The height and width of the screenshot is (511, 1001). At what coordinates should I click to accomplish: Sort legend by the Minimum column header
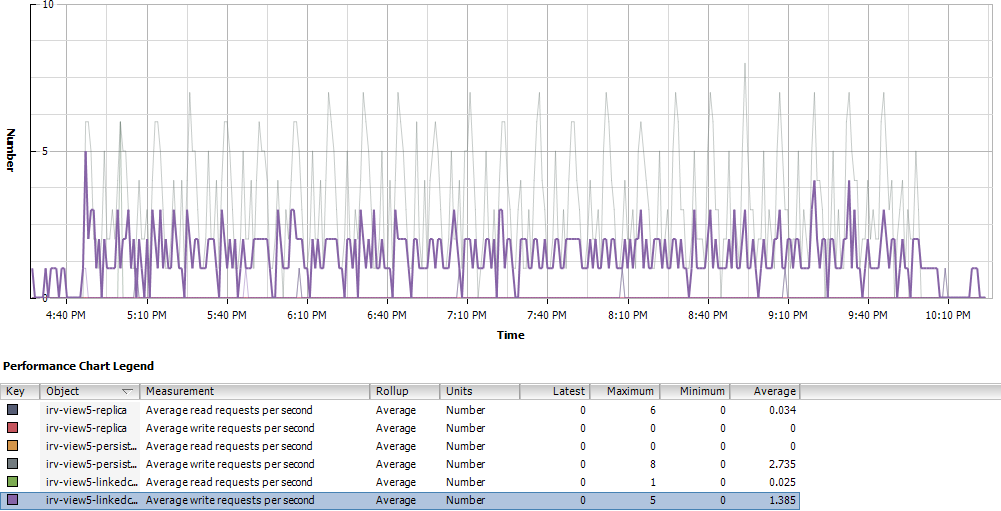[x=695, y=391]
